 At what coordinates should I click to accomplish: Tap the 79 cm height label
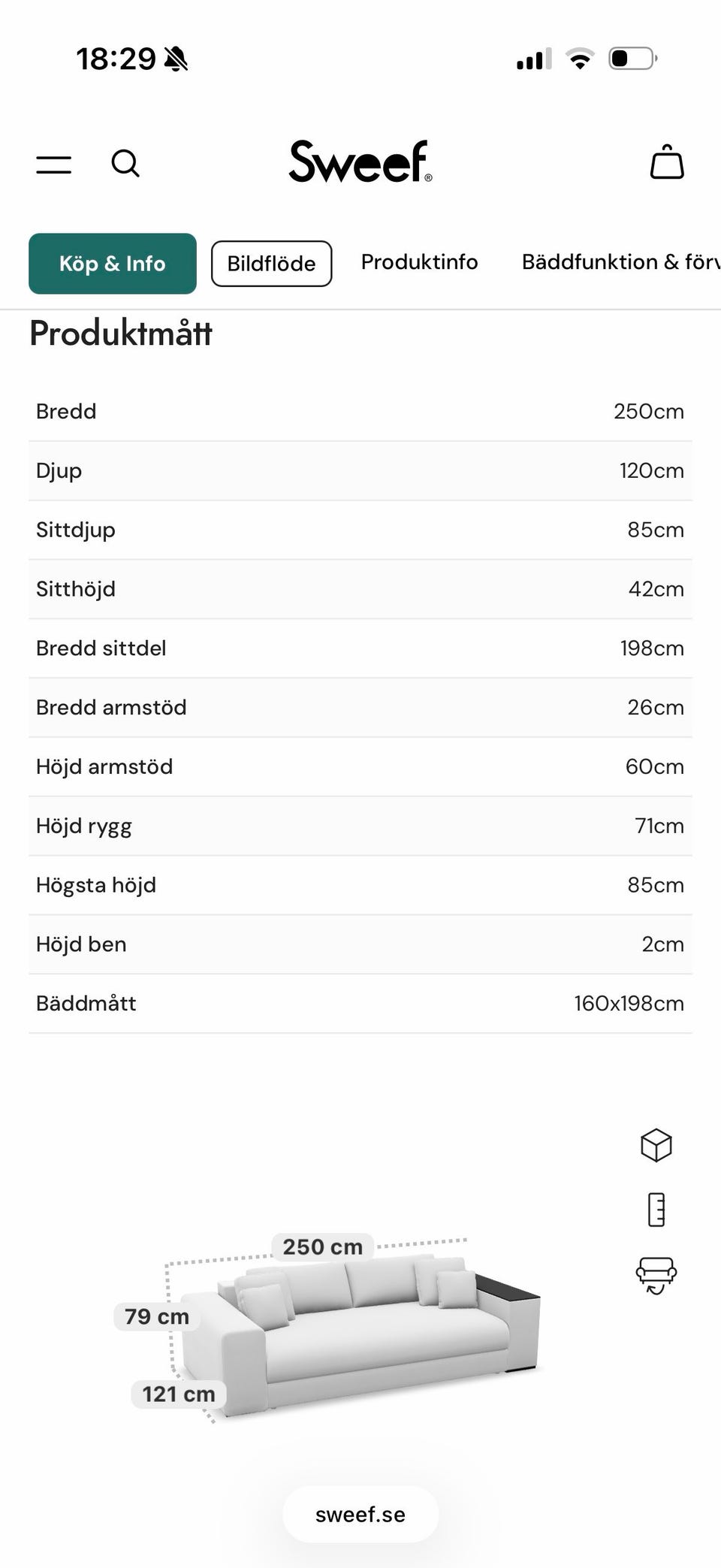point(156,1316)
